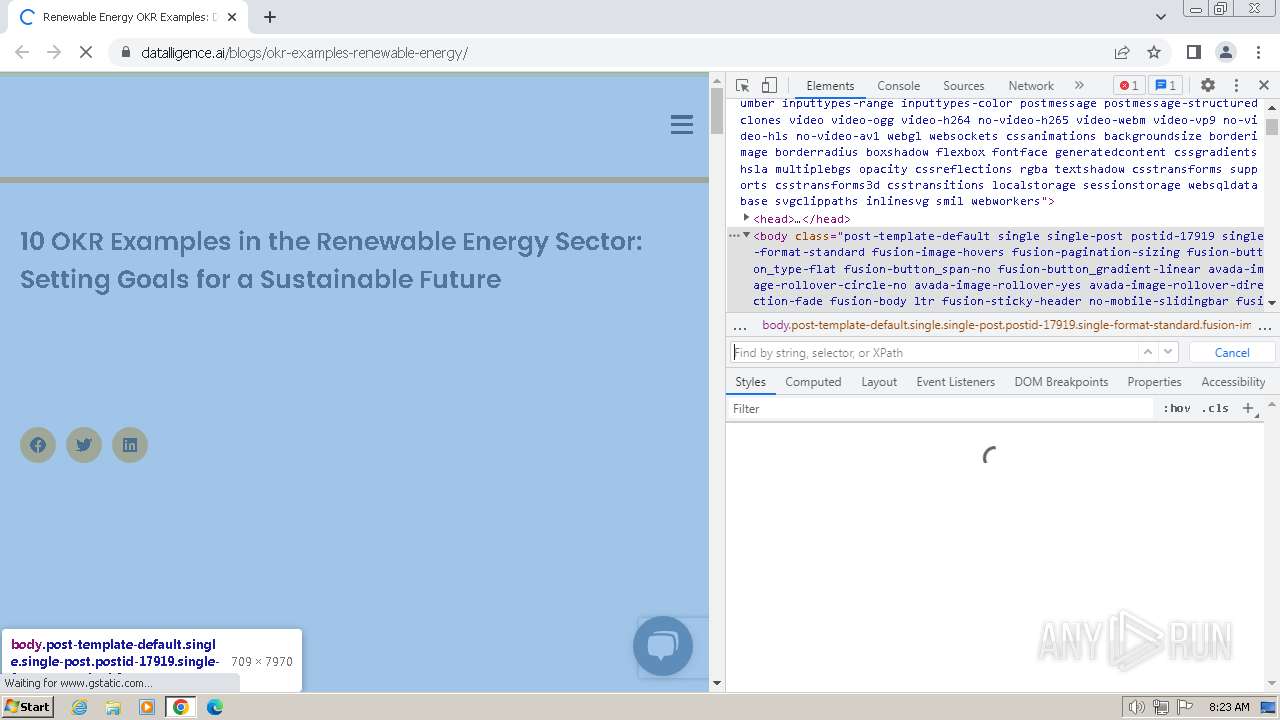1280x720 pixels.
Task: Open the Accessibility sidebar tab
Action: point(1233,382)
